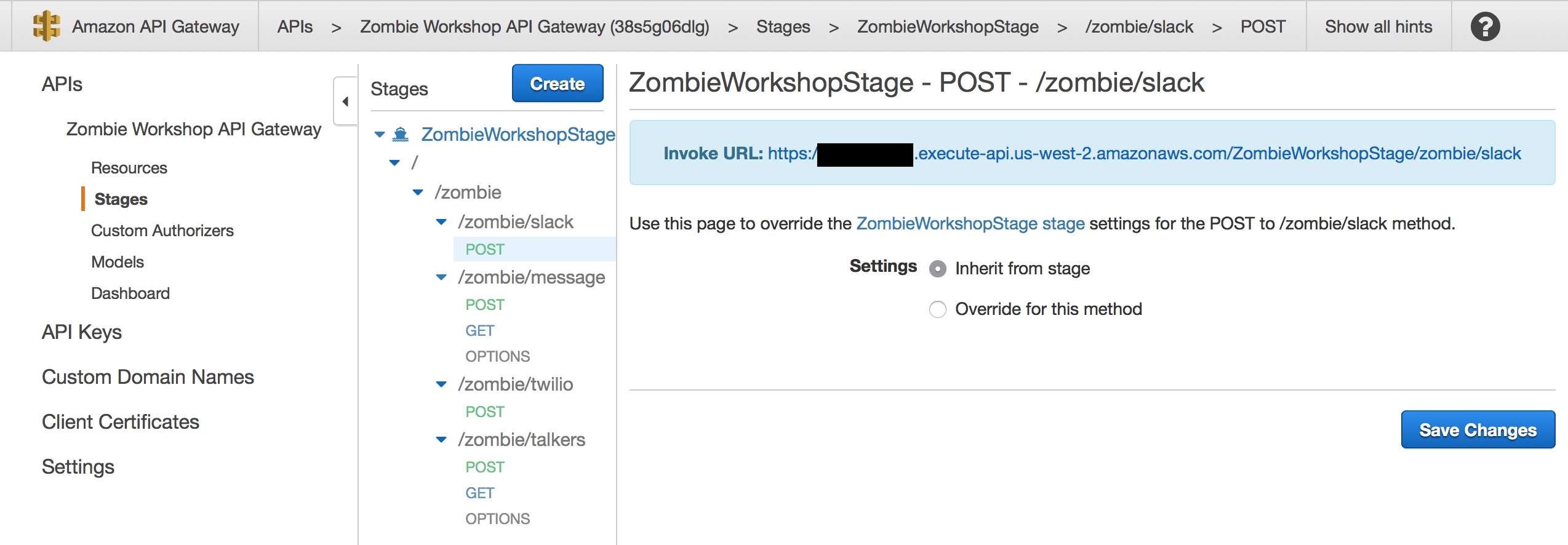The height and width of the screenshot is (545, 1568).
Task: Select POST under /zombie/twilio
Action: click(485, 412)
